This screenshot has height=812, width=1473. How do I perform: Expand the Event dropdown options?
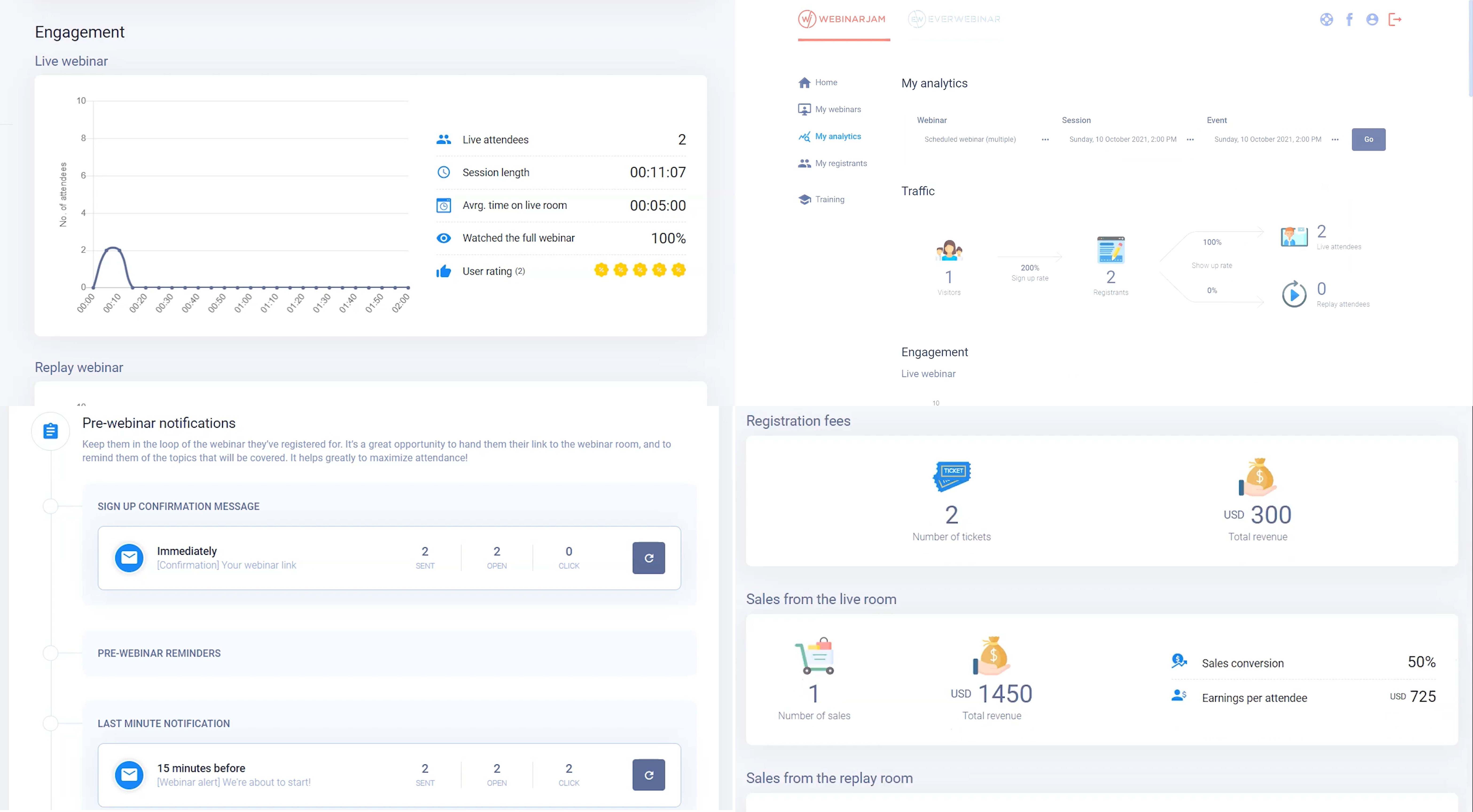[1336, 139]
